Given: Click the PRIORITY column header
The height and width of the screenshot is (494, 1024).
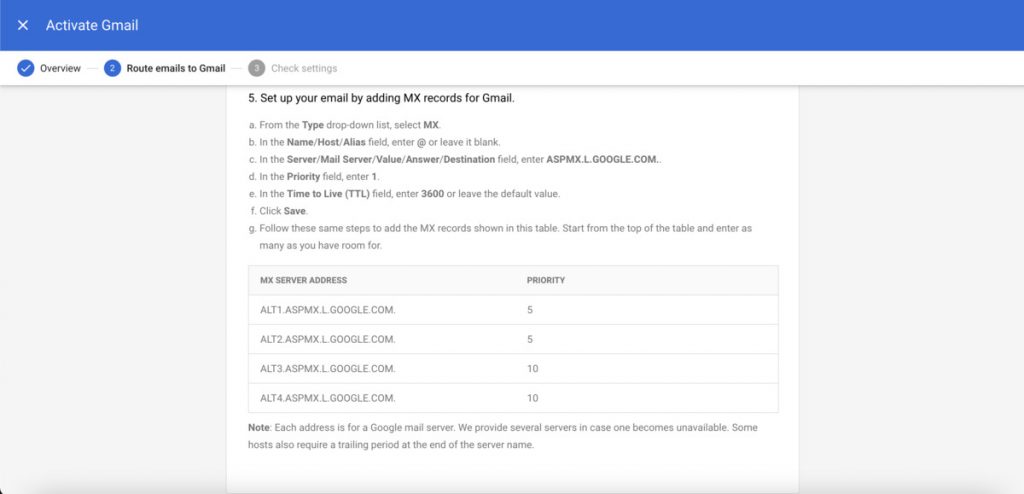Looking at the screenshot, I should pos(546,280).
